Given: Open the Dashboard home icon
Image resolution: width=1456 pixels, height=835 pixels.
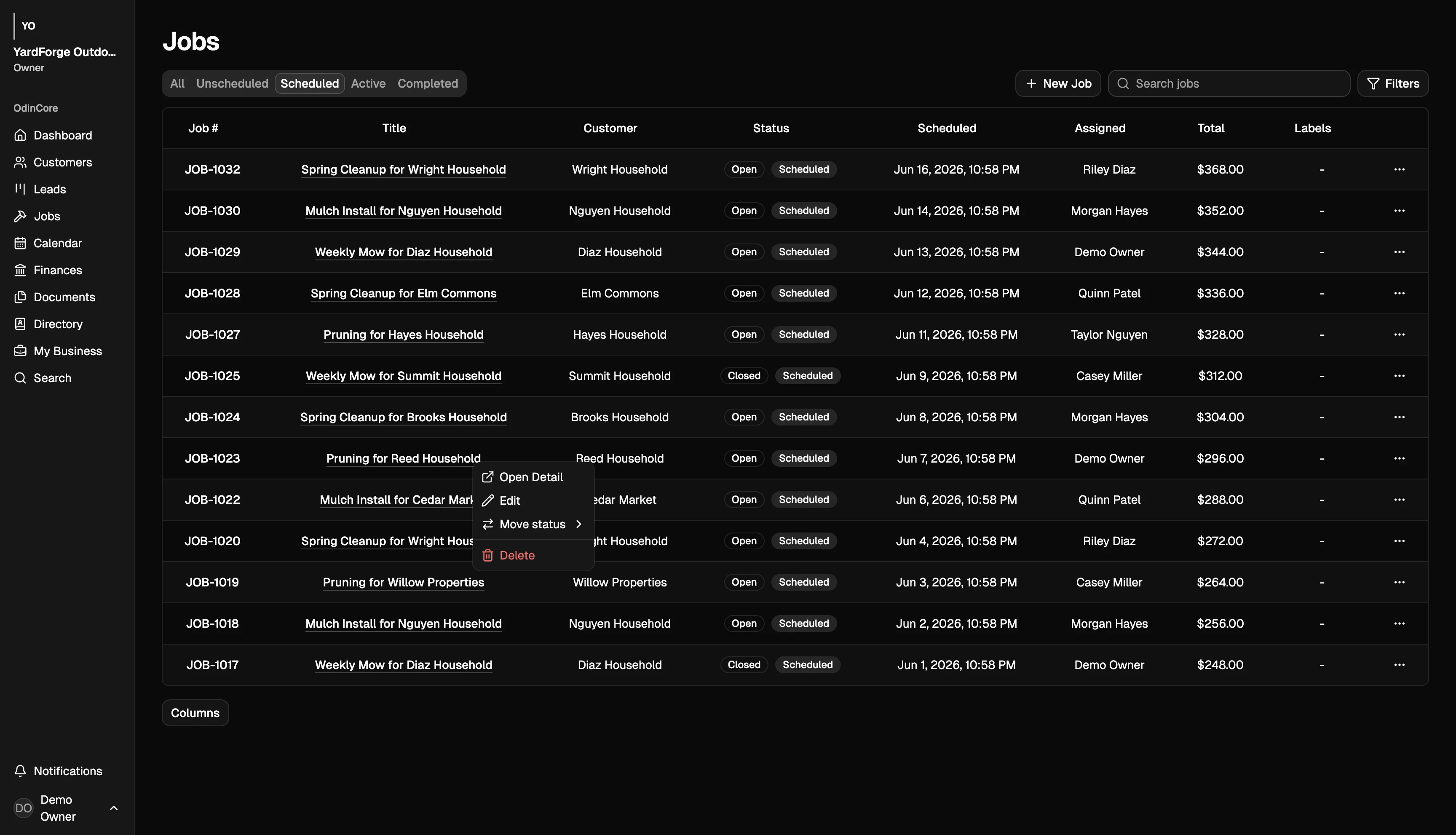Looking at the screenshot, I should coord(20,135).
